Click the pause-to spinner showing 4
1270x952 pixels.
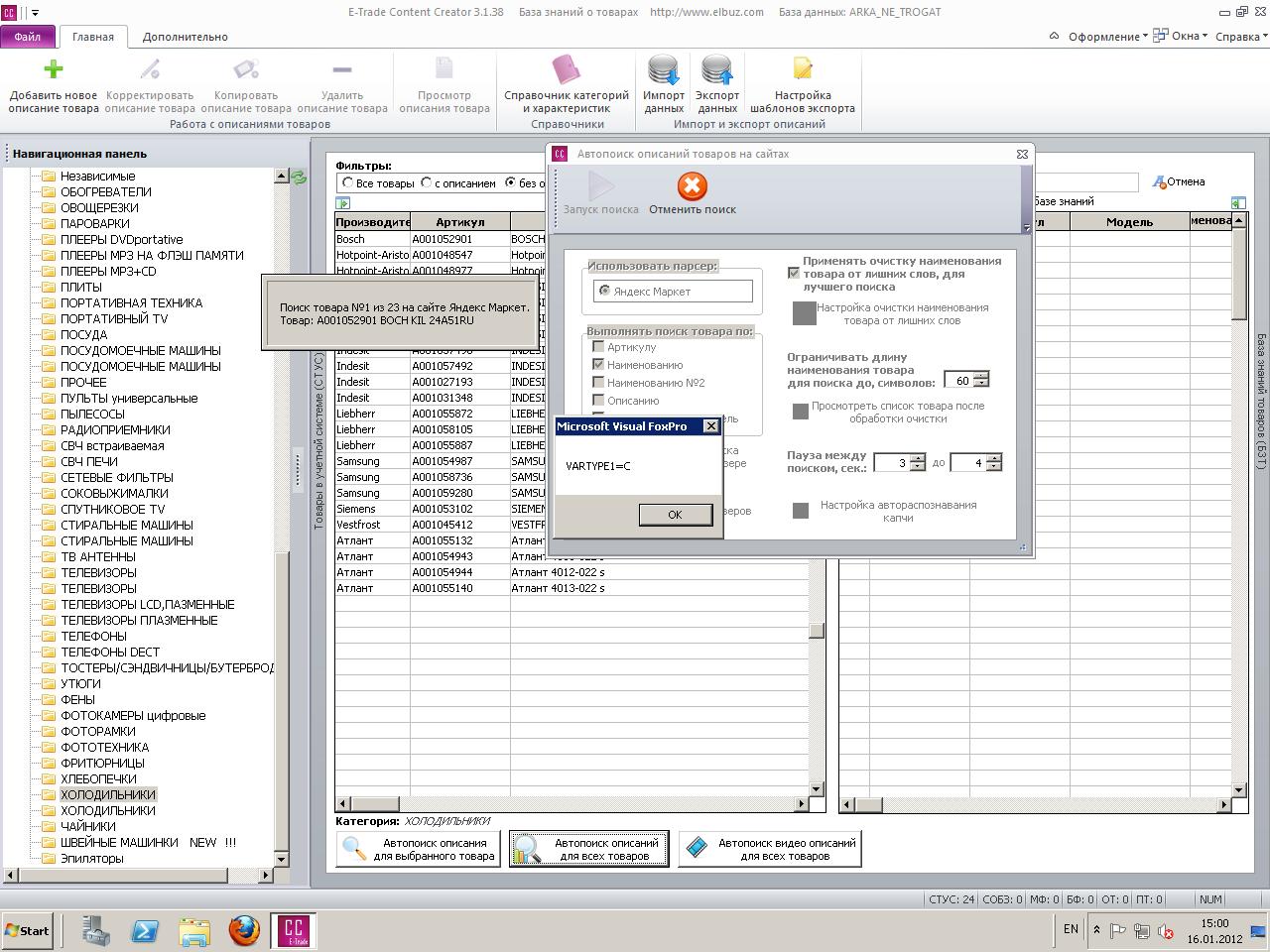[x=976, y=462]
